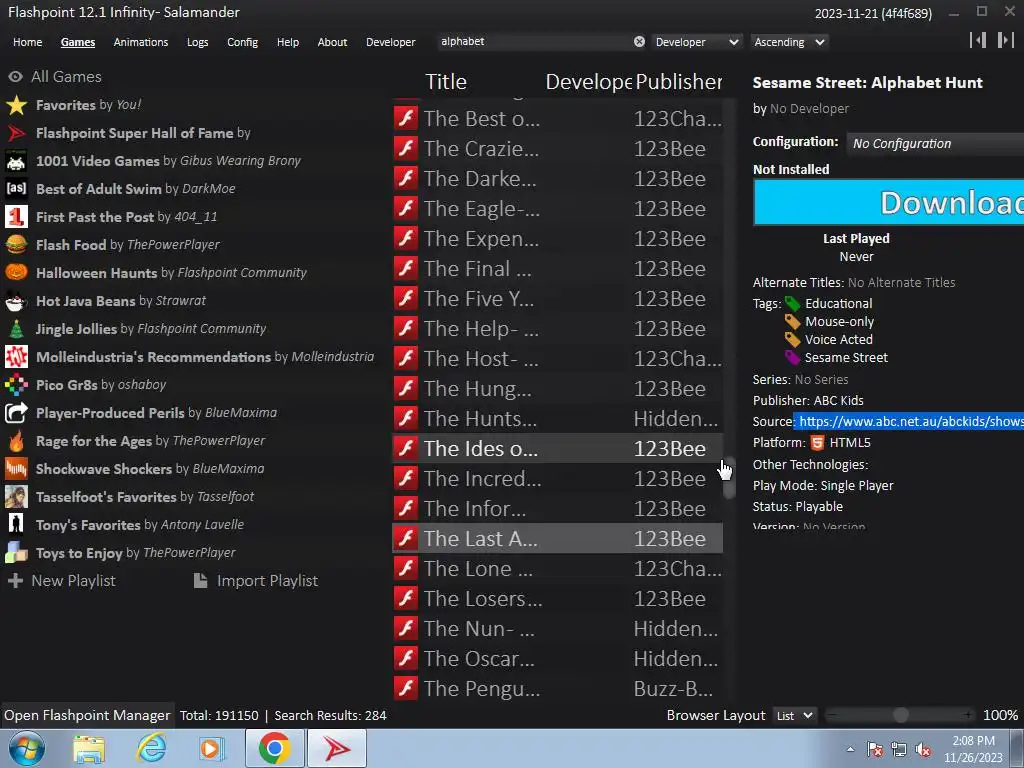Select the row The Hunts...

(x=557, y=419)
